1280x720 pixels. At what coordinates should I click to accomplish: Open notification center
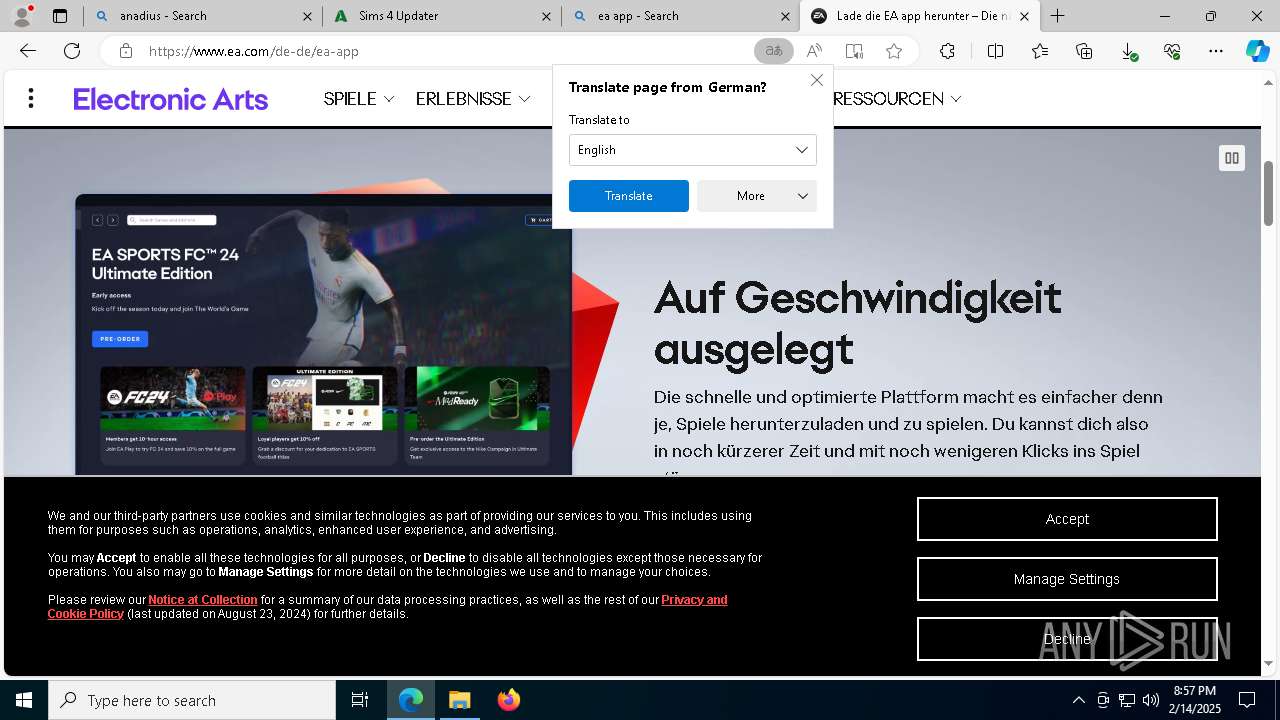1247,700
